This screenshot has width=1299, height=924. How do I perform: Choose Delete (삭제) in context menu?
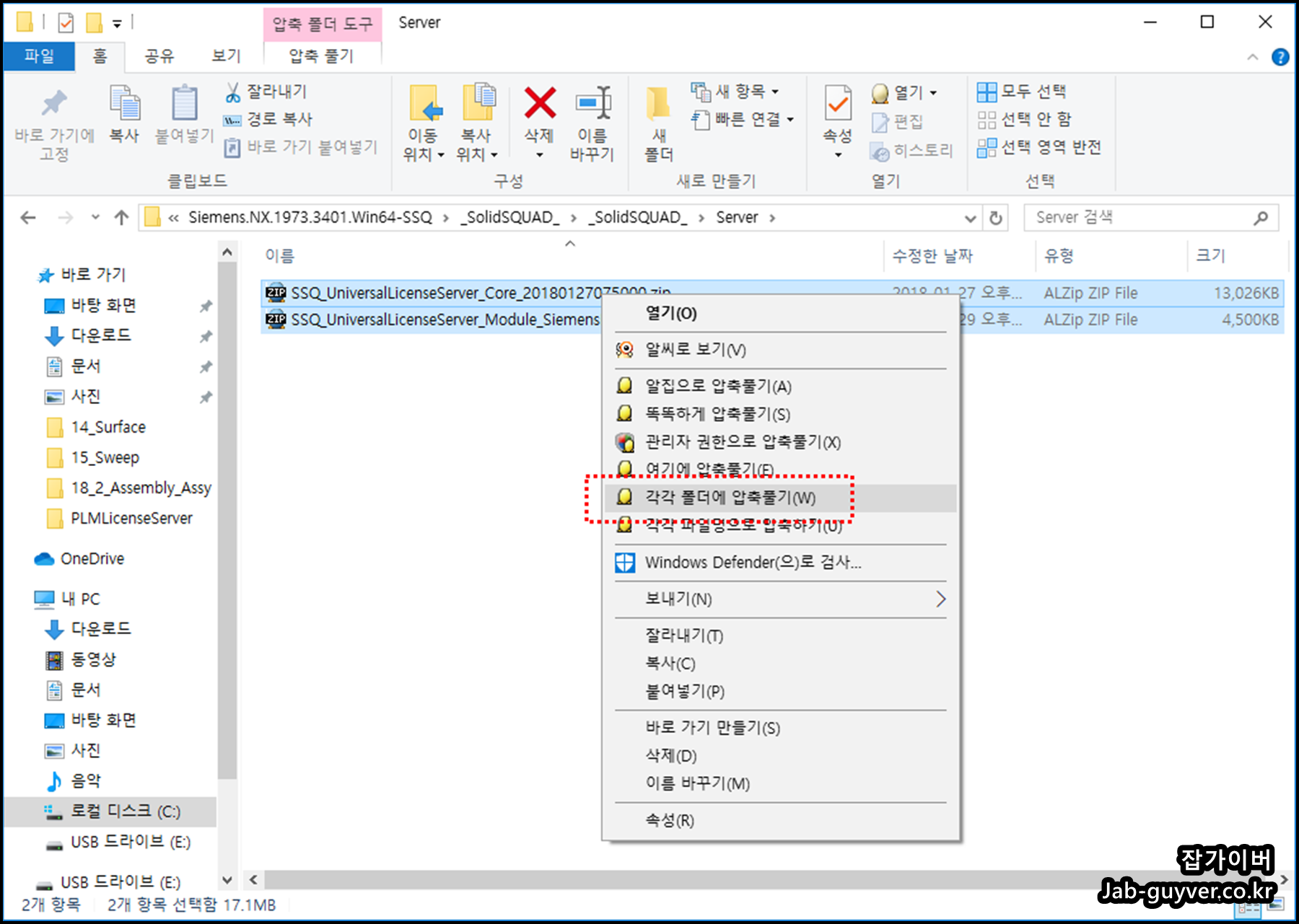[x=781, y=756]
